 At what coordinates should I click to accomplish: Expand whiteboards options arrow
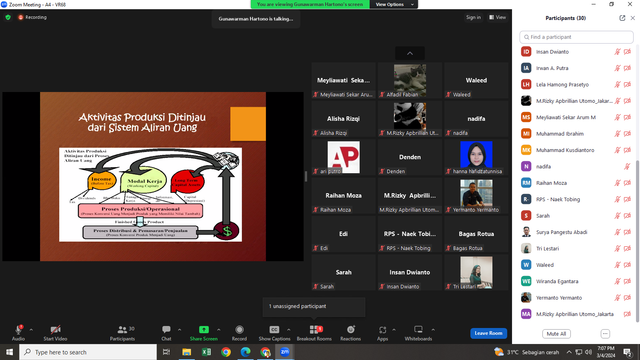pos(433,329)
